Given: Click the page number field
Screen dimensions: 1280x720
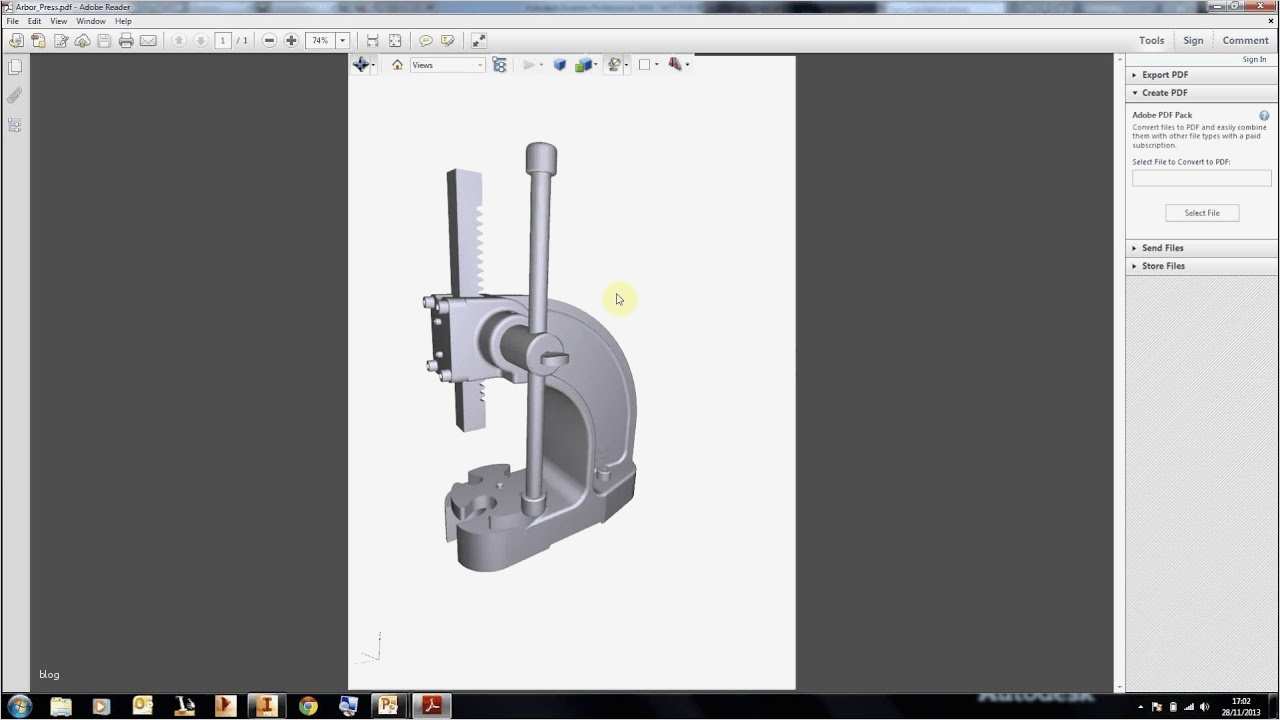Looking at the screenshot, I should click(x=223, y=41).
